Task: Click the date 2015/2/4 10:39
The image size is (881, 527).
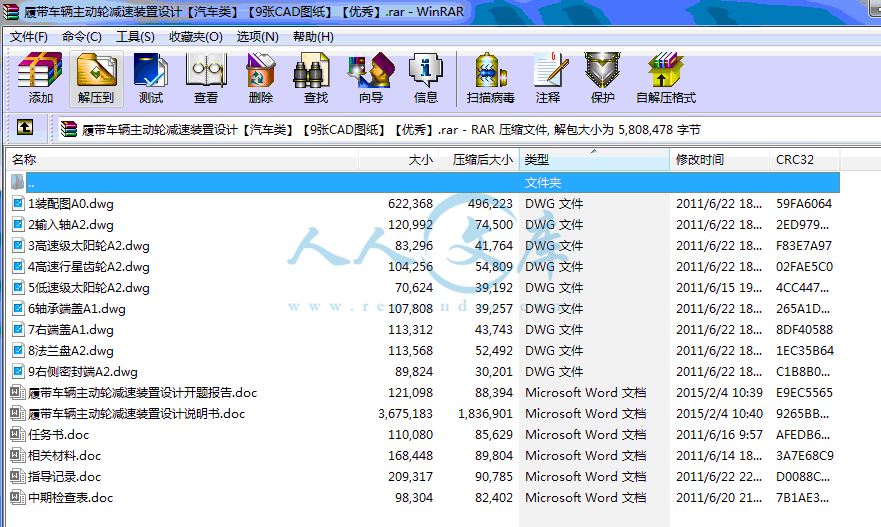Action: pyautogui.click(x=719, y=393)
